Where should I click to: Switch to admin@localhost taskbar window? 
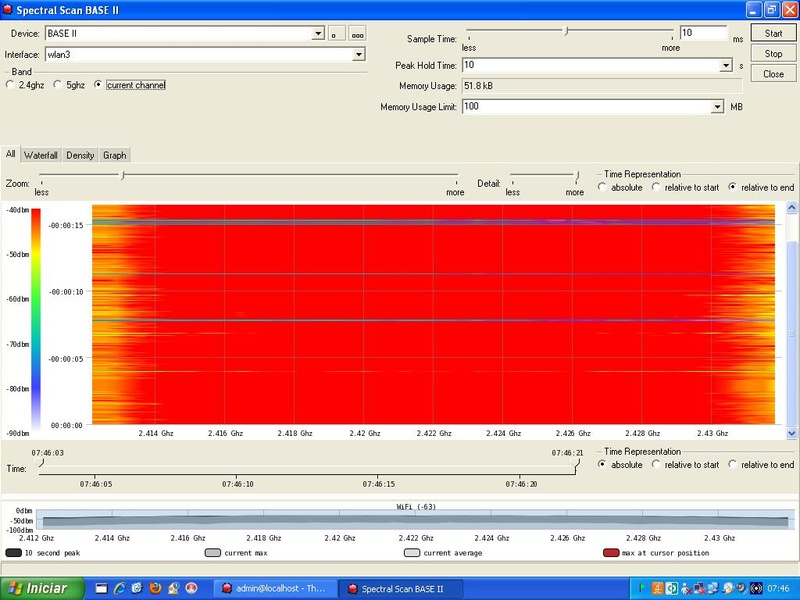click(274, 589)
